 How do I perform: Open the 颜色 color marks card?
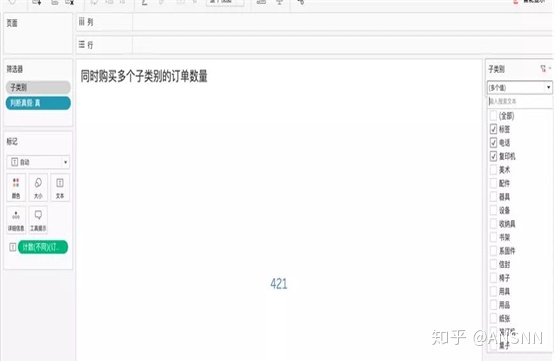16,188
